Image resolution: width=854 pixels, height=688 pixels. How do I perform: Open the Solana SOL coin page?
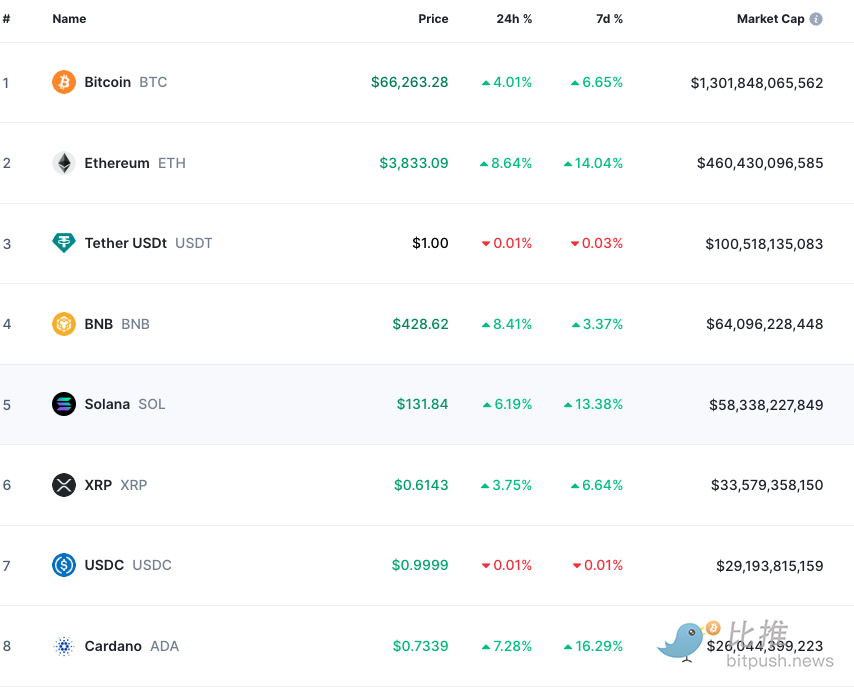[107, 404]
